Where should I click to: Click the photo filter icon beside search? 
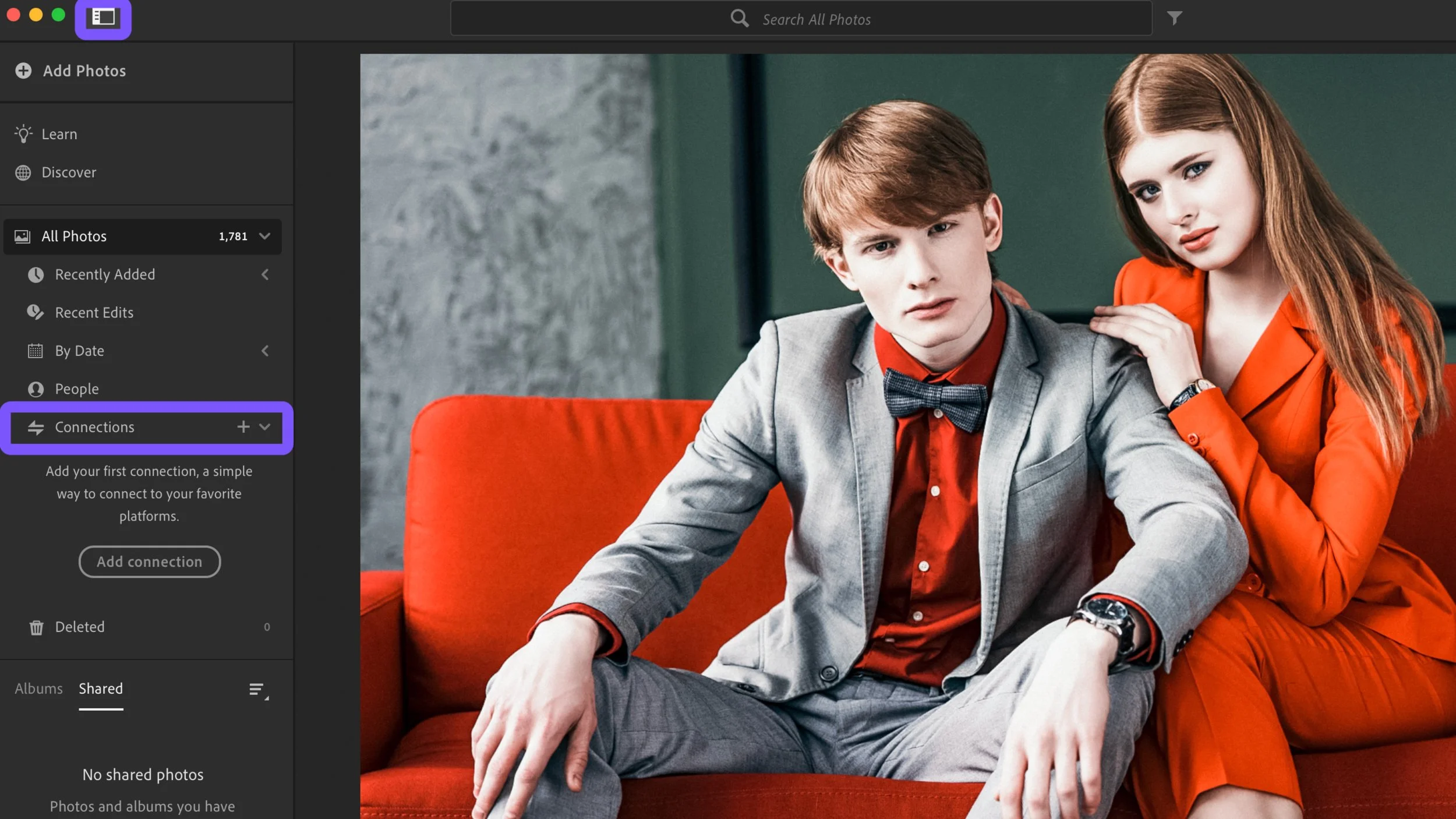1175,18
